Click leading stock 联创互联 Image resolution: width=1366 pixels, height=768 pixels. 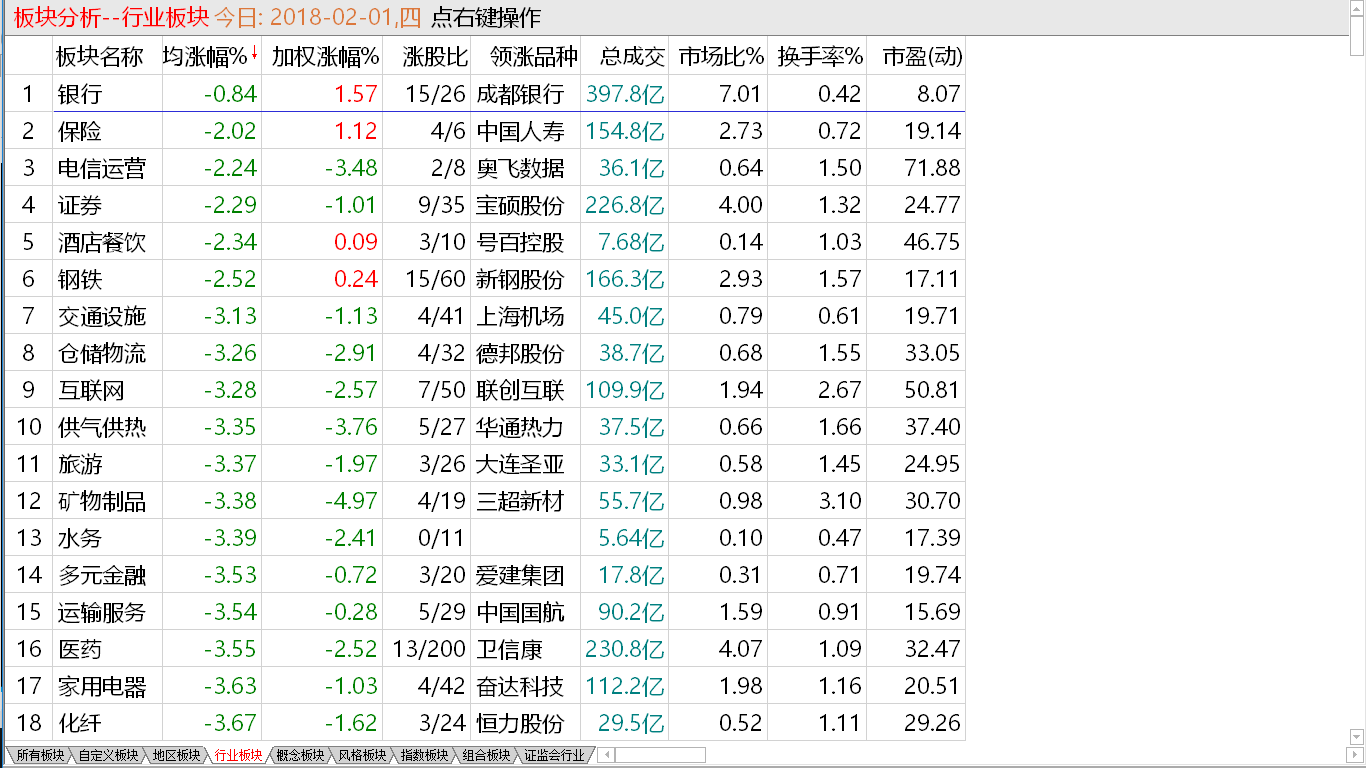point(520,390)
